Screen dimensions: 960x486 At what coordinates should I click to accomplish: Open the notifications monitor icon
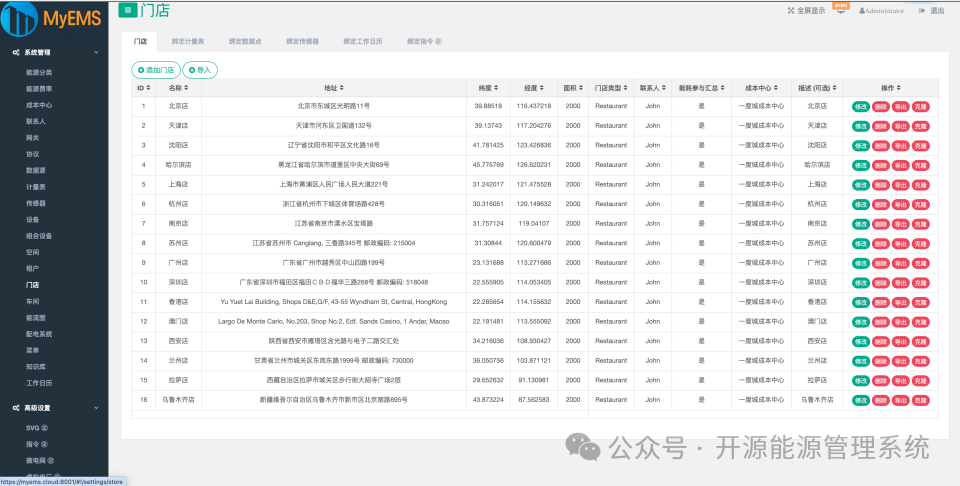tap(841, 9)
